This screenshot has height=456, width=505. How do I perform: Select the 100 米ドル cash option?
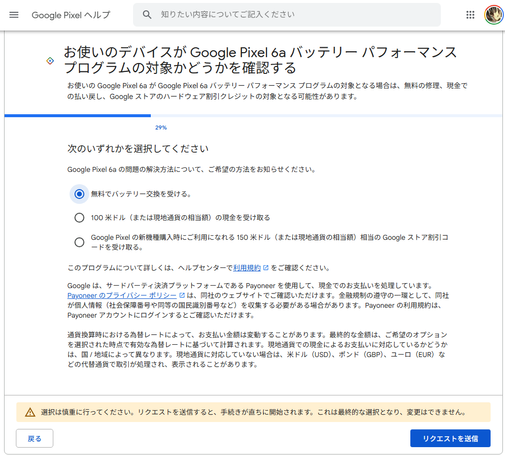79,218
